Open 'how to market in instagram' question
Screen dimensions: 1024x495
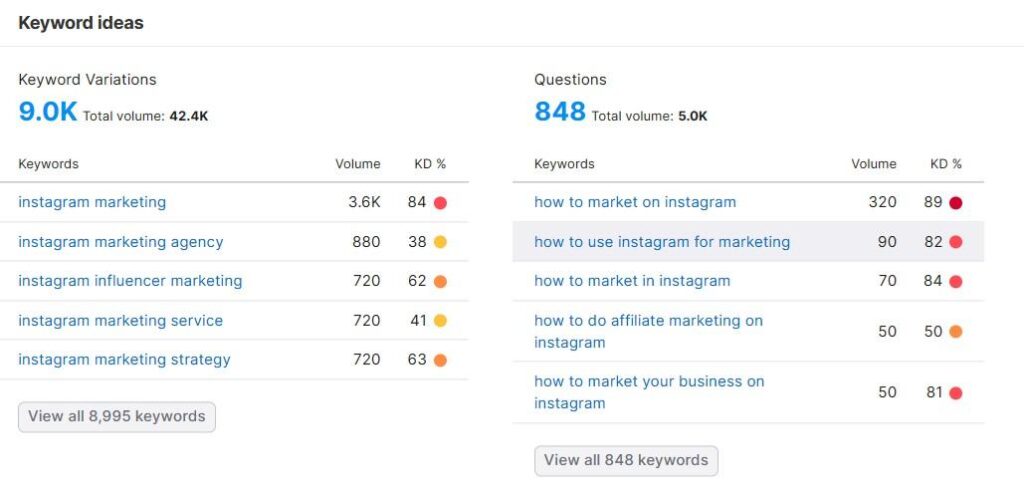click(632, 281)
